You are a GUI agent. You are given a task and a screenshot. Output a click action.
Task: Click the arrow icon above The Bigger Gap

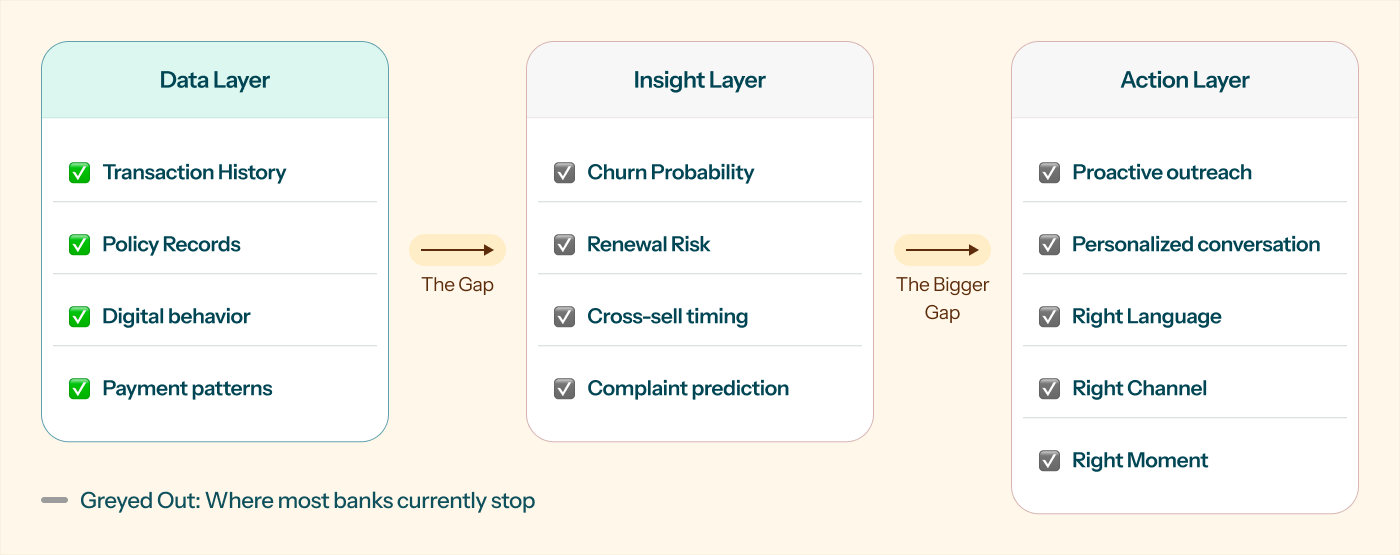(x=942, y=250)
